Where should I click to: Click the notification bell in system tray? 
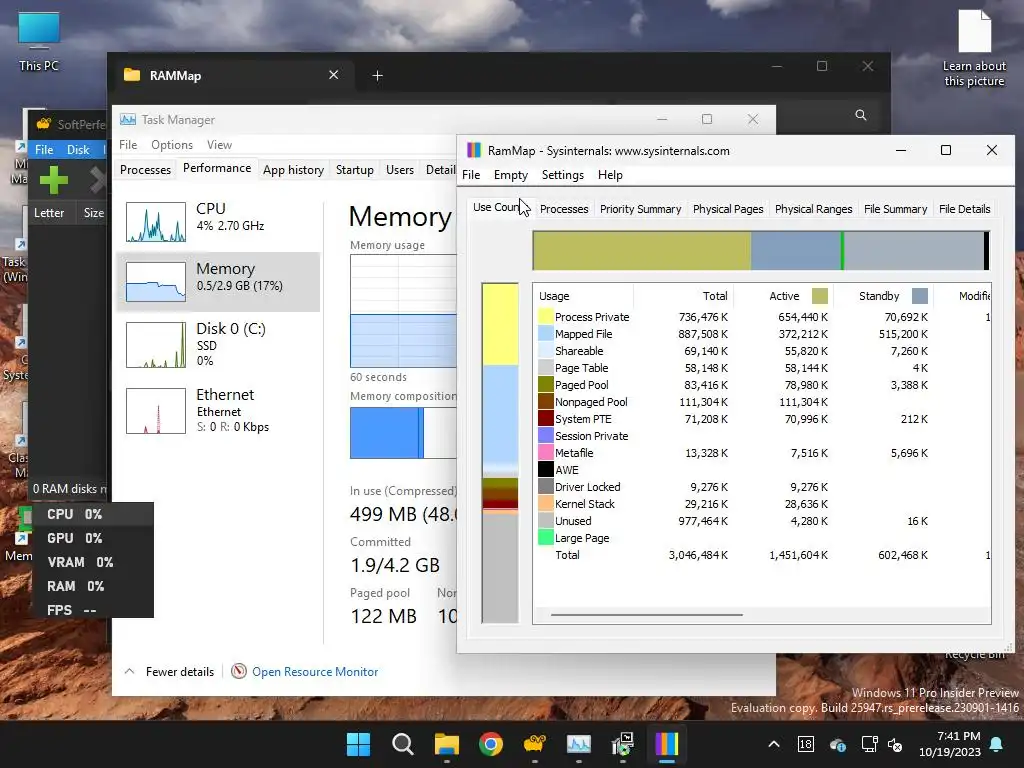pos(997,744)
